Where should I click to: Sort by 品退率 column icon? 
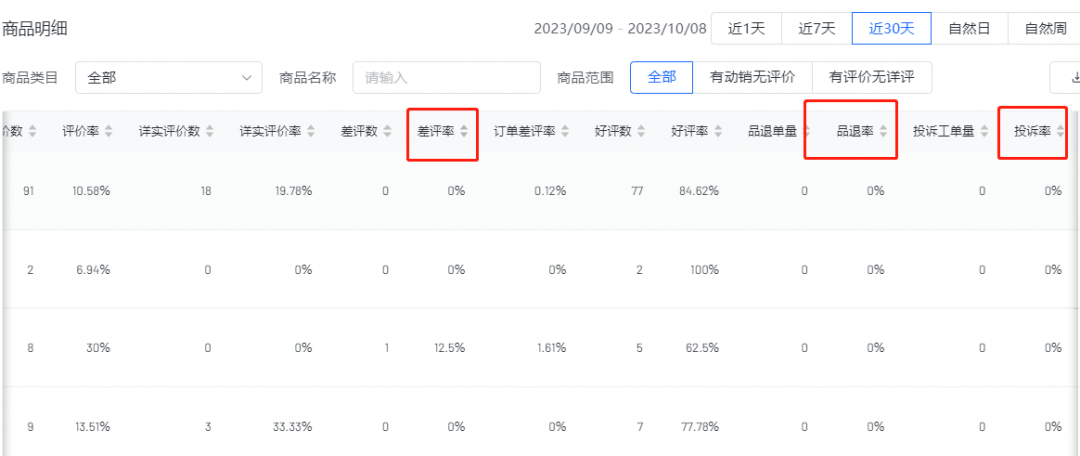click(x=882, y=131)
